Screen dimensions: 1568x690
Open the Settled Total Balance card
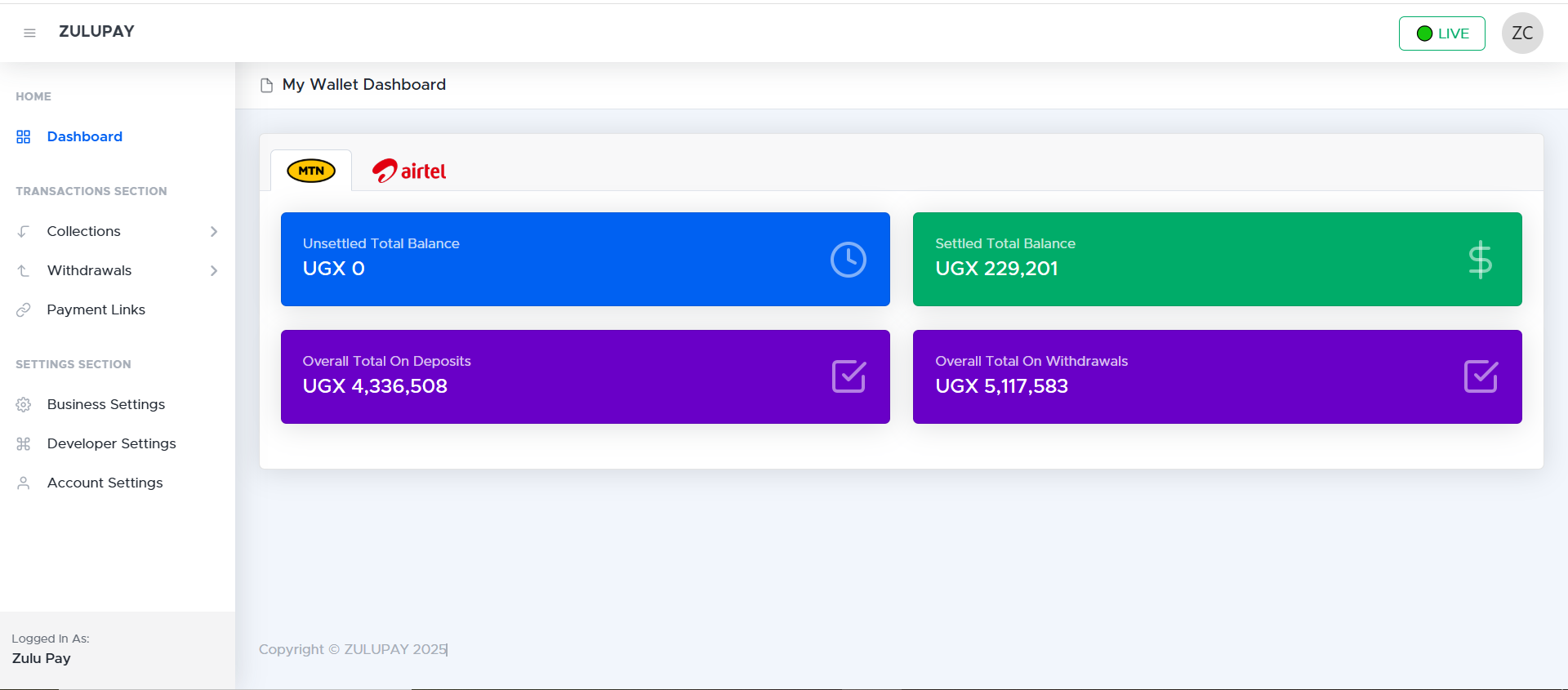1218,259
